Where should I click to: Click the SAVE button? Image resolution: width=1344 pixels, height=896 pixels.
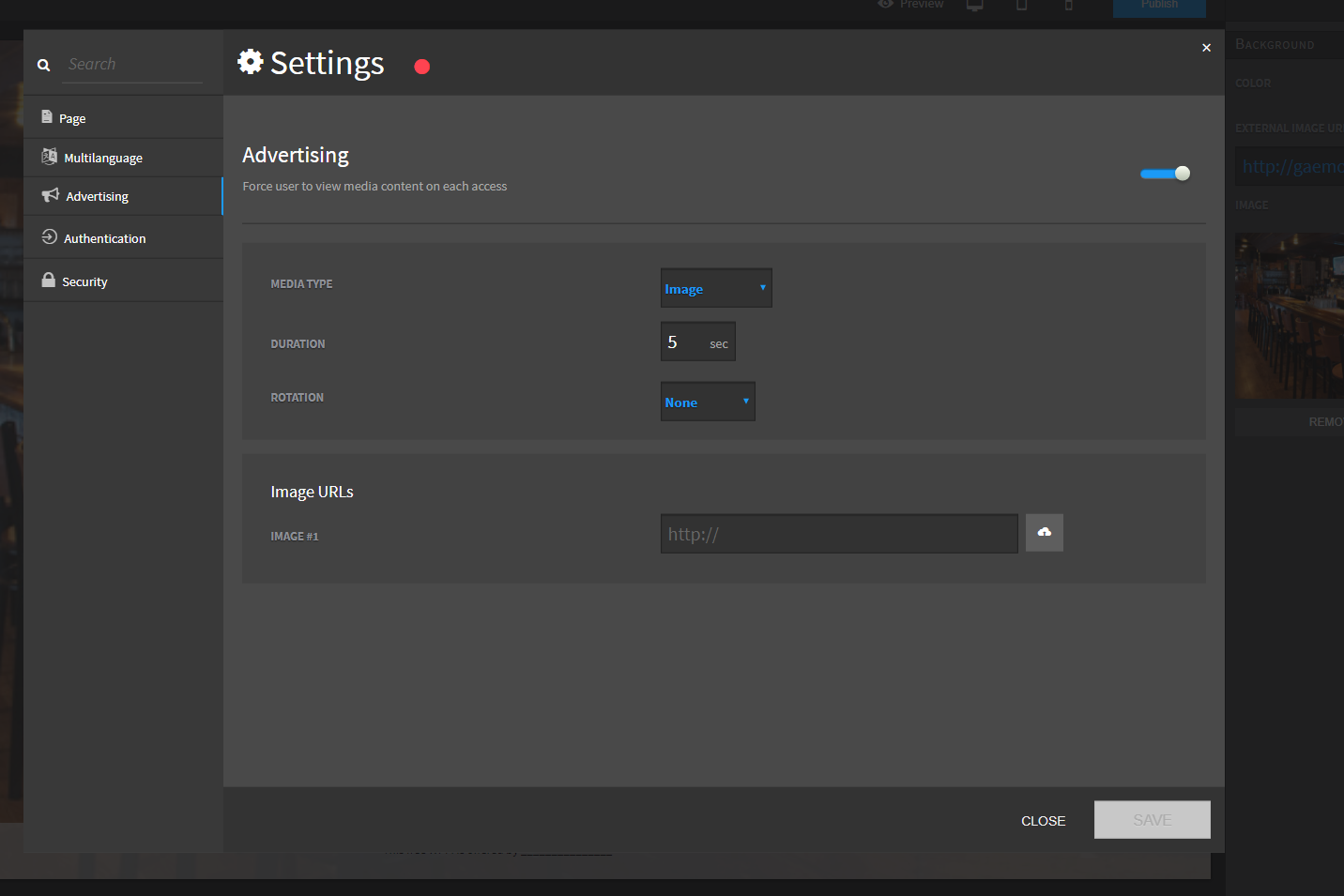point(1153,820)
